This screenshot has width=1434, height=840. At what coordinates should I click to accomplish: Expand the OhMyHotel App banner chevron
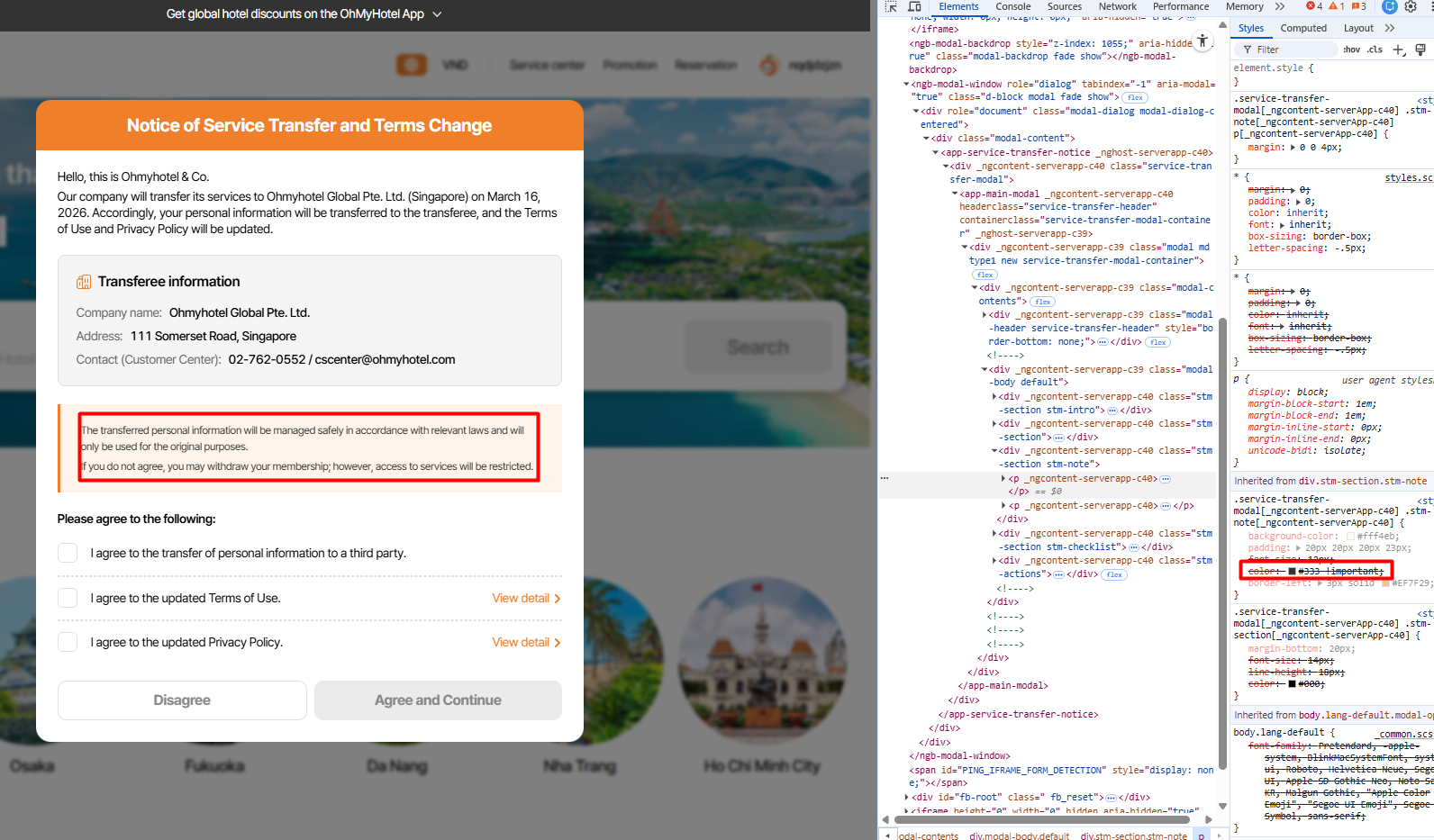click(438, 14)
